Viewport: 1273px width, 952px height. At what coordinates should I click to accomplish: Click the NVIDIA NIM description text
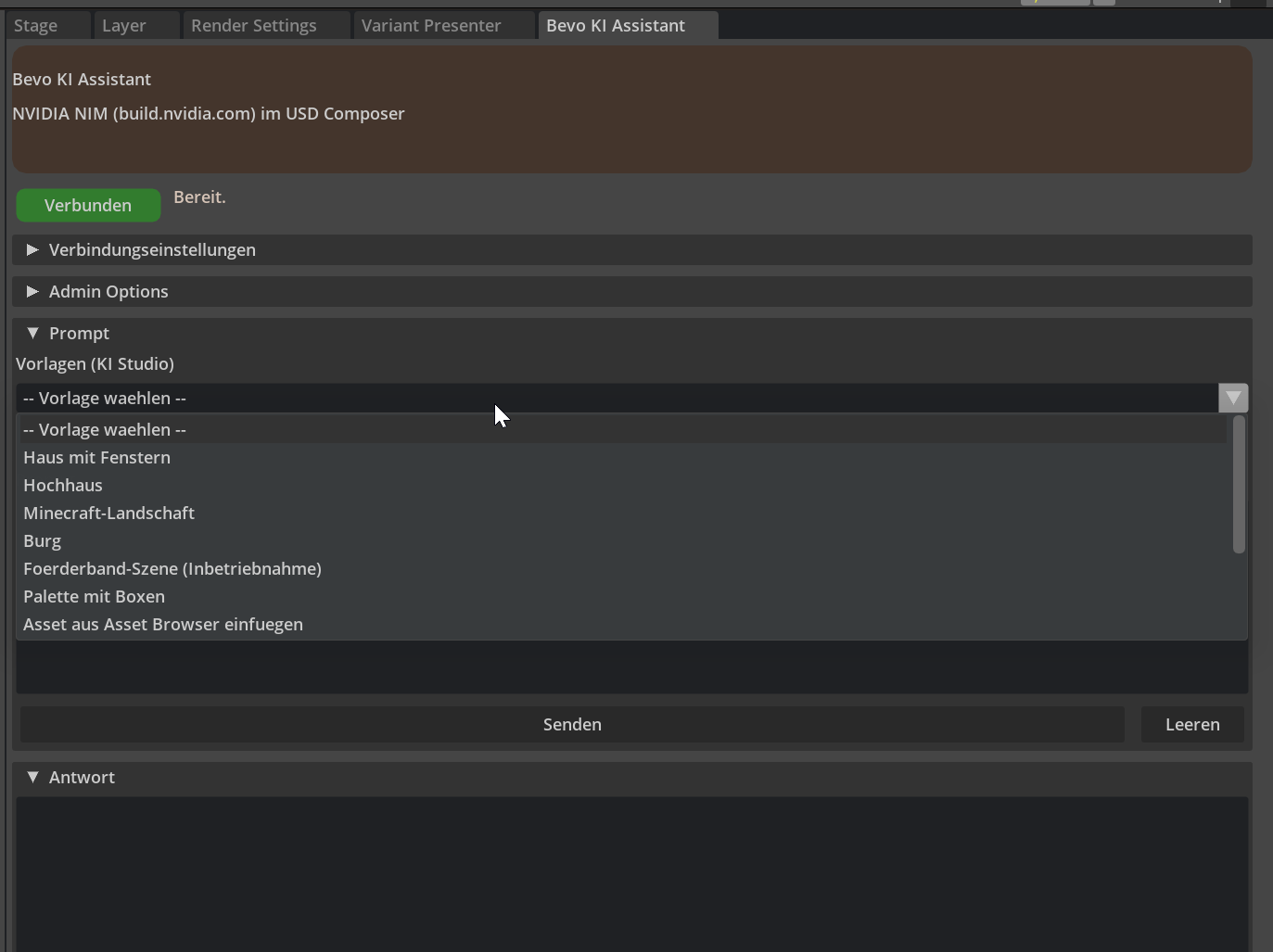tap(209, 113)
